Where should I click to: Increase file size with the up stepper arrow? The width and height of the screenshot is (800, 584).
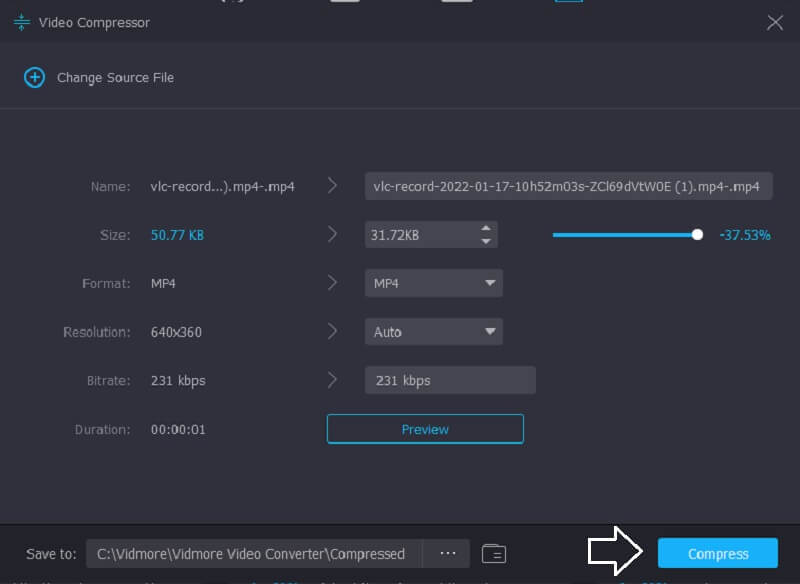coord(486,229)
